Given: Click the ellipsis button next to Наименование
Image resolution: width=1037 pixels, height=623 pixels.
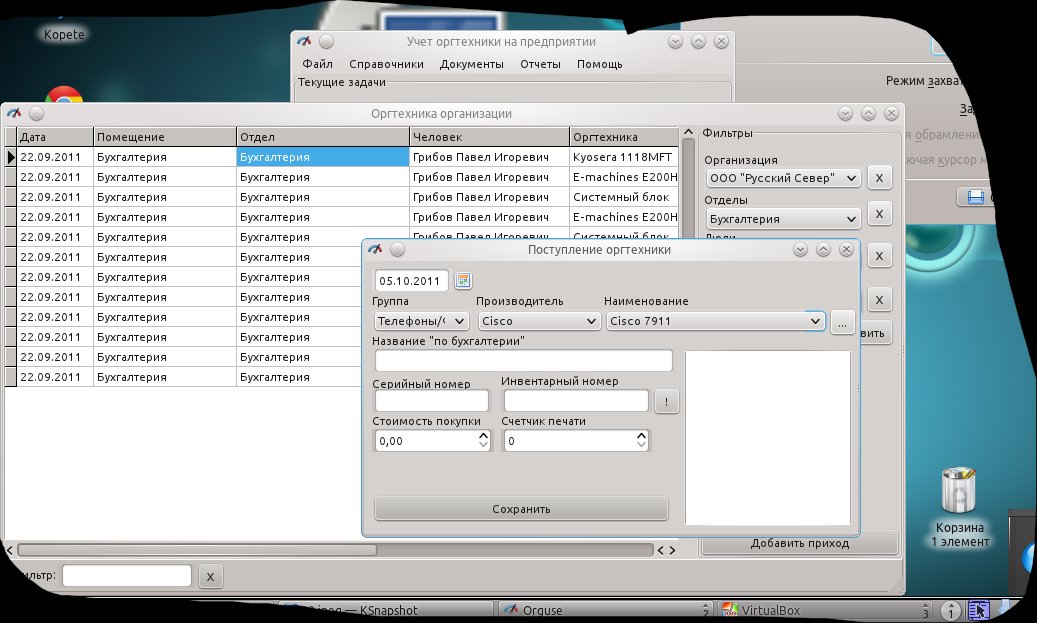Looking at the screenshot, I should point(841,322).
